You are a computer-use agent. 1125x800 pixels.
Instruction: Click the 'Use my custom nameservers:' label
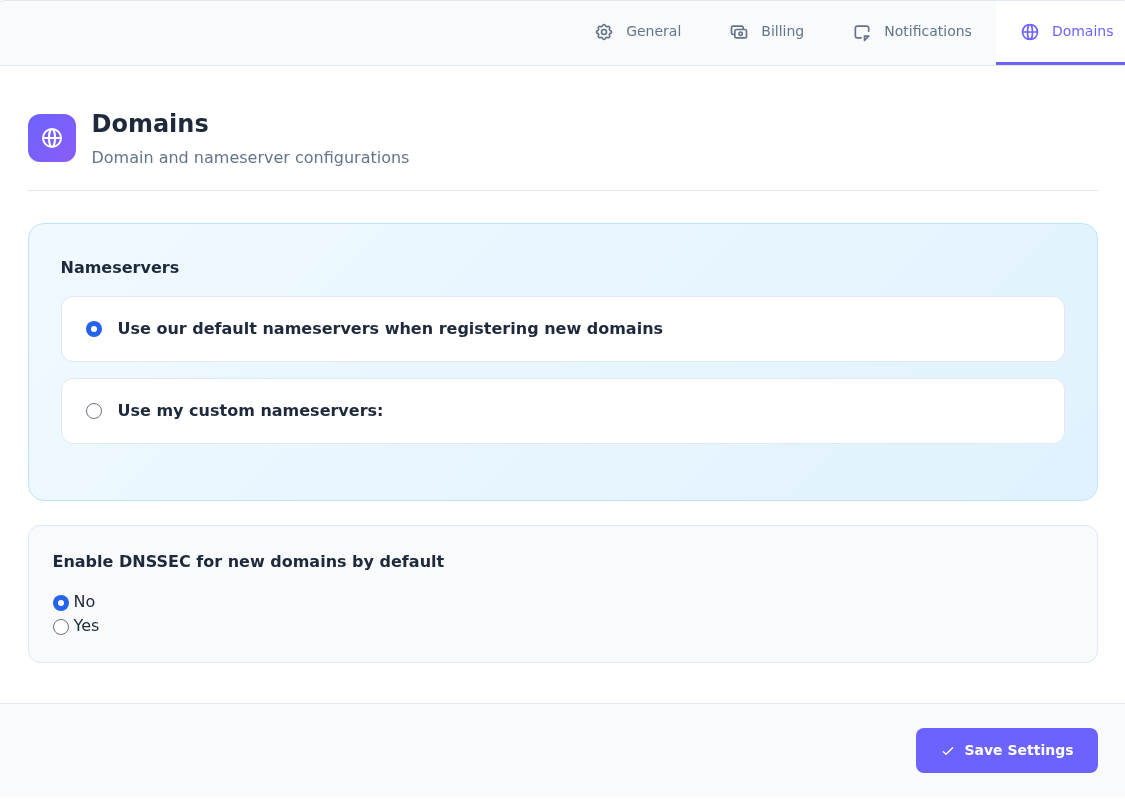(250, 410)
